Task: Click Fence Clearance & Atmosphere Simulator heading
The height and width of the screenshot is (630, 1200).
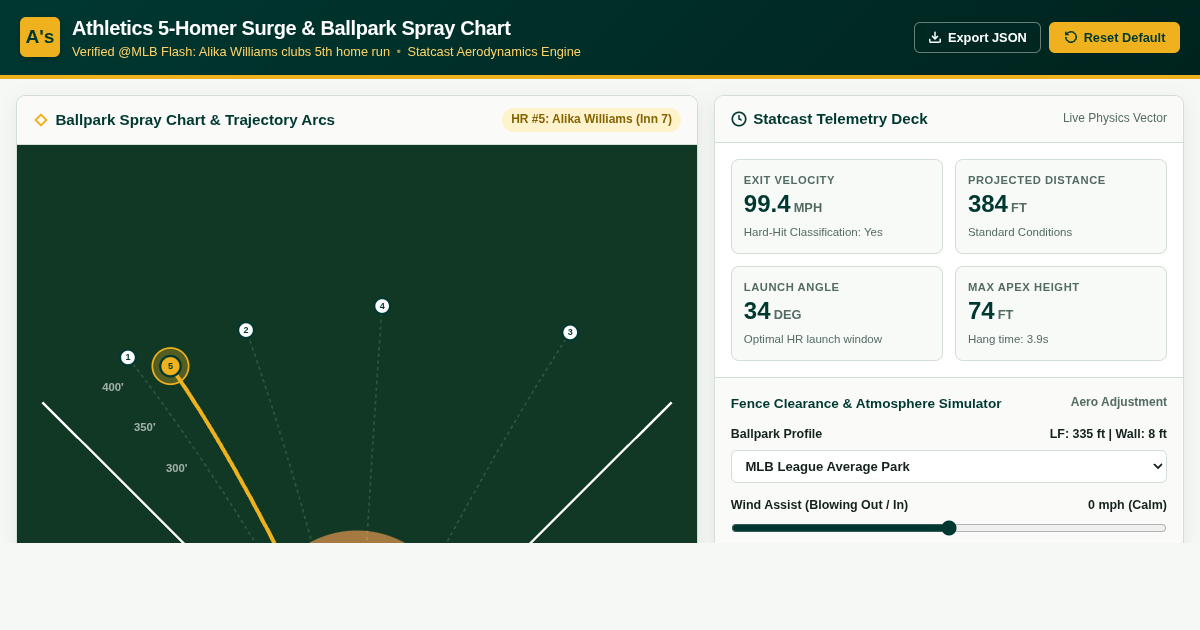Action: click(866, 403)
